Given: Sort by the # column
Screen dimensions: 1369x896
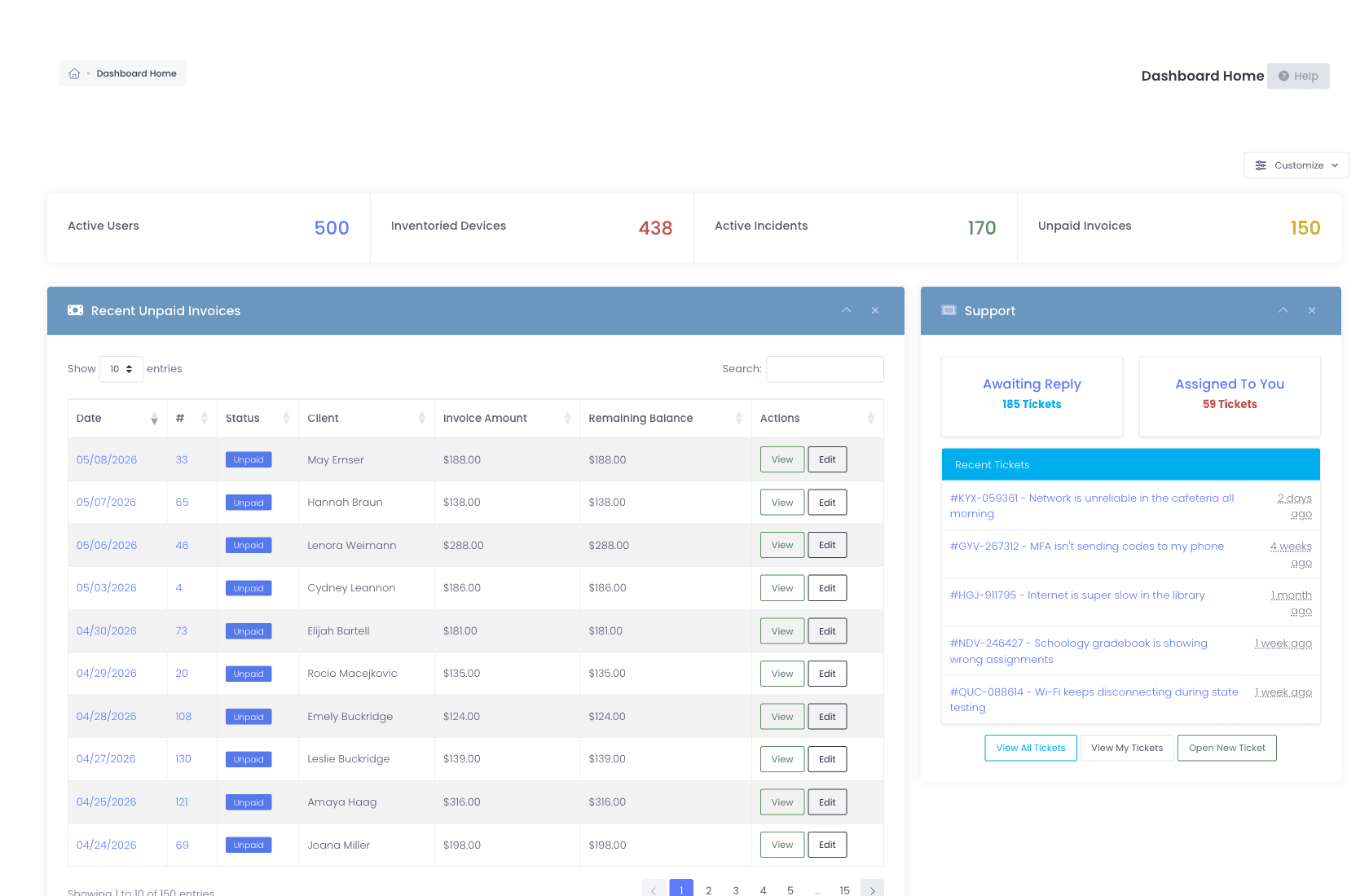Looking at the screenshot, I should 192,419.
